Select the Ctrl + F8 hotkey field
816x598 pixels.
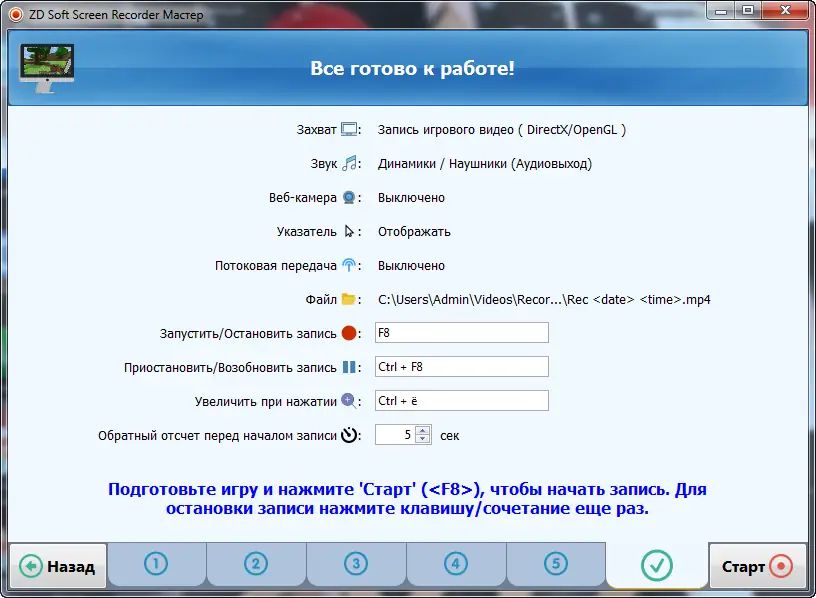tap(462, 366)
